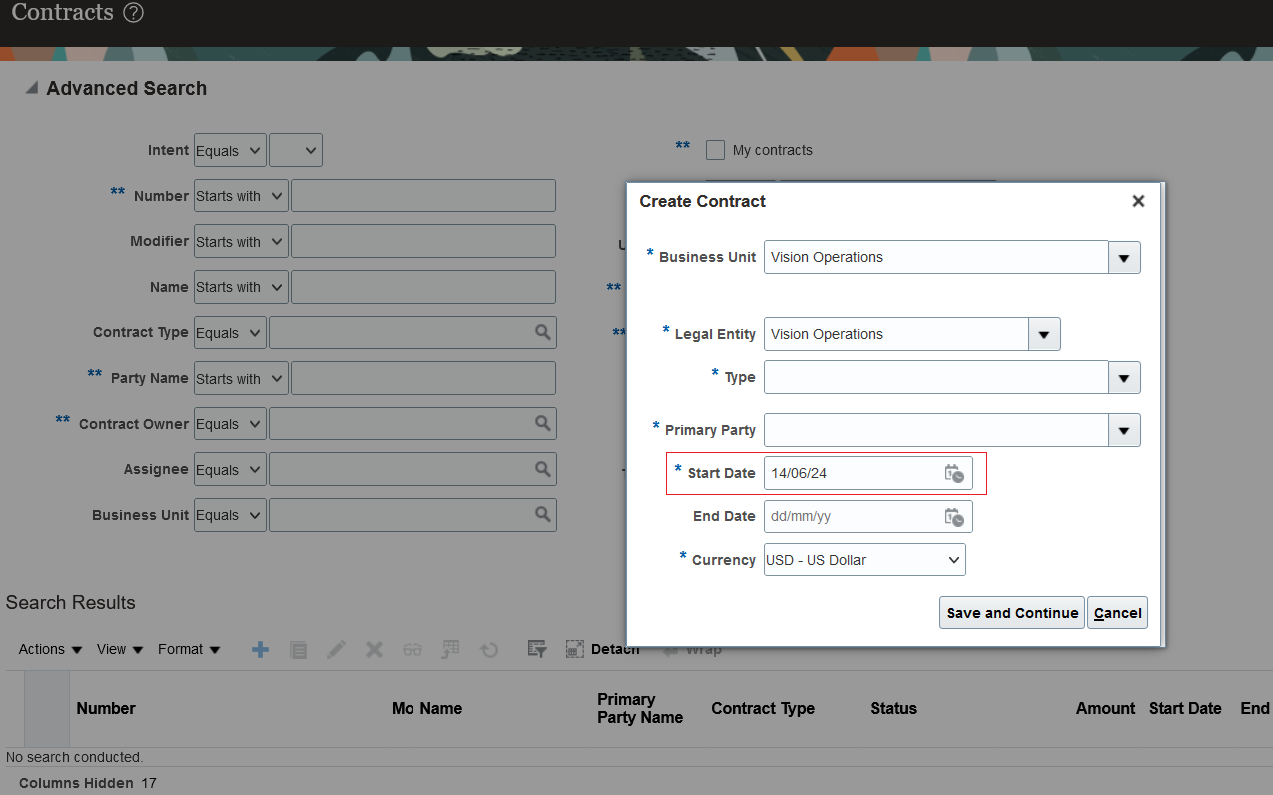Click the blue plus create icon

point(260,650)
